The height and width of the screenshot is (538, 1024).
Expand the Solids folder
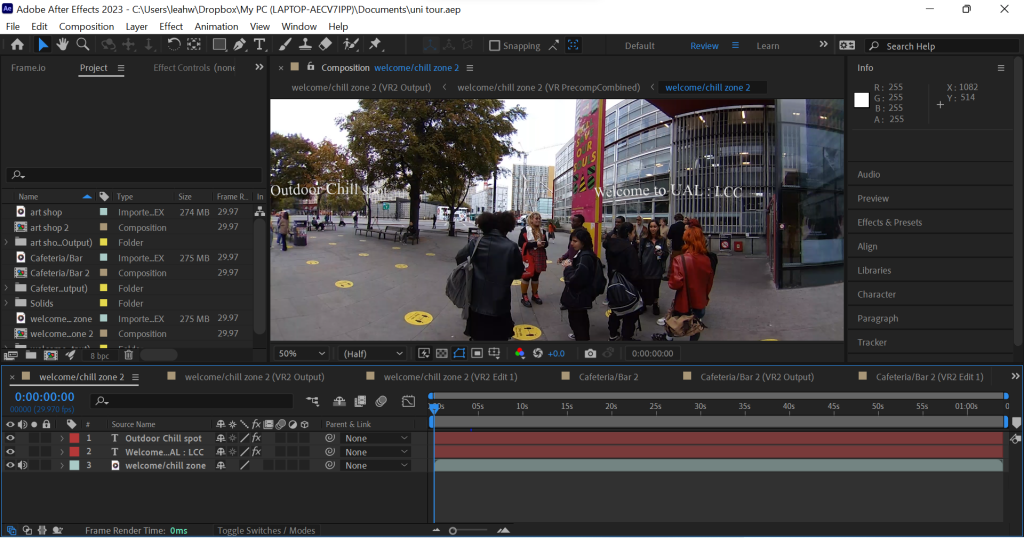tap(7, 303)
